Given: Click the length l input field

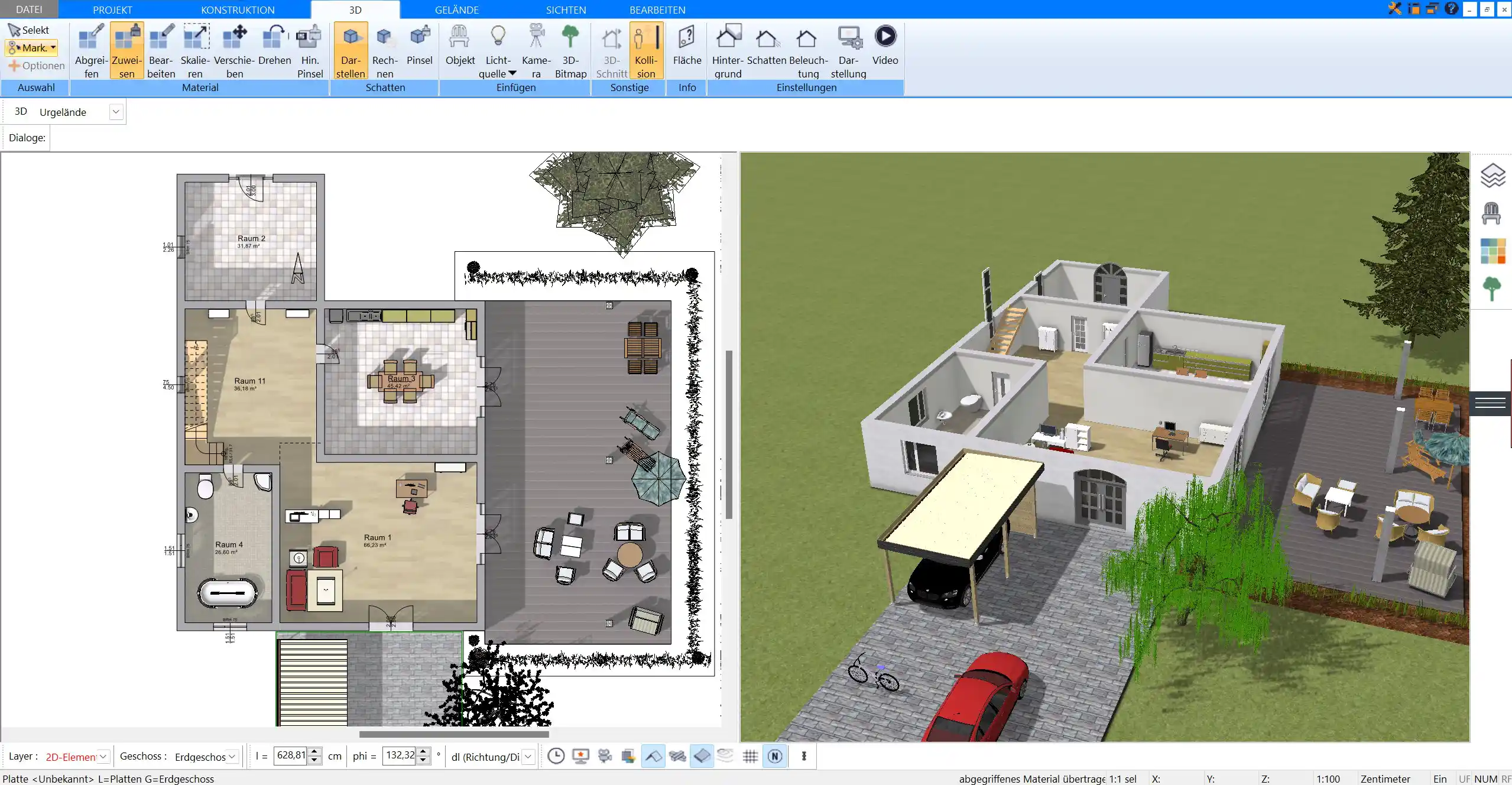Looking at the screenshot, I should 291,755.
